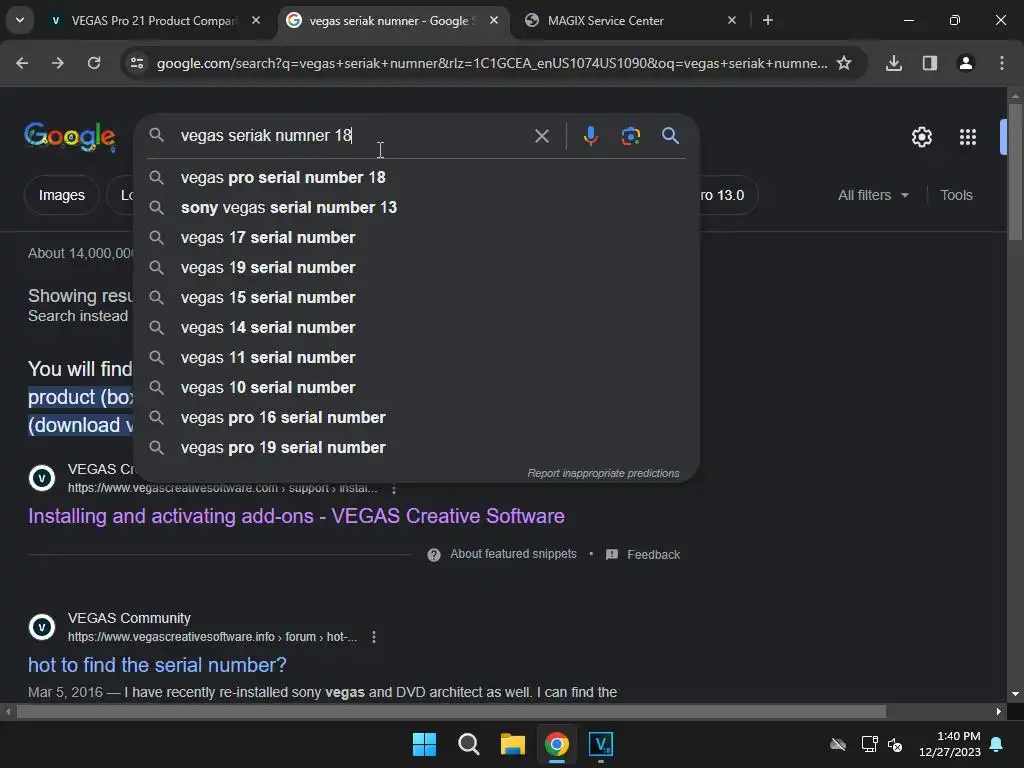
Task: Close the VEGAS Pro 21 Product tab
Action: click(x=256, y=20)
